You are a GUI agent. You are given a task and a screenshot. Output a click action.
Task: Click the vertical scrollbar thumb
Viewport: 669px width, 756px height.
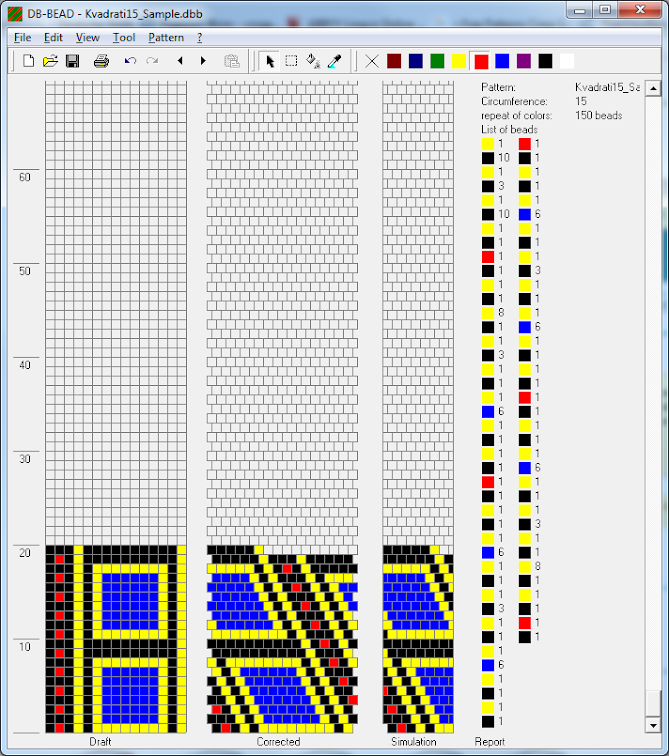click(x=653, y=703)
